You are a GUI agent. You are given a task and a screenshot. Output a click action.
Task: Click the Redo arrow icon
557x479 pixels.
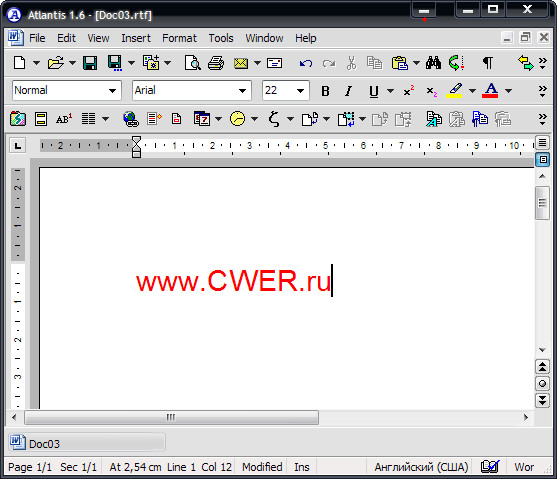click(329, 63)
